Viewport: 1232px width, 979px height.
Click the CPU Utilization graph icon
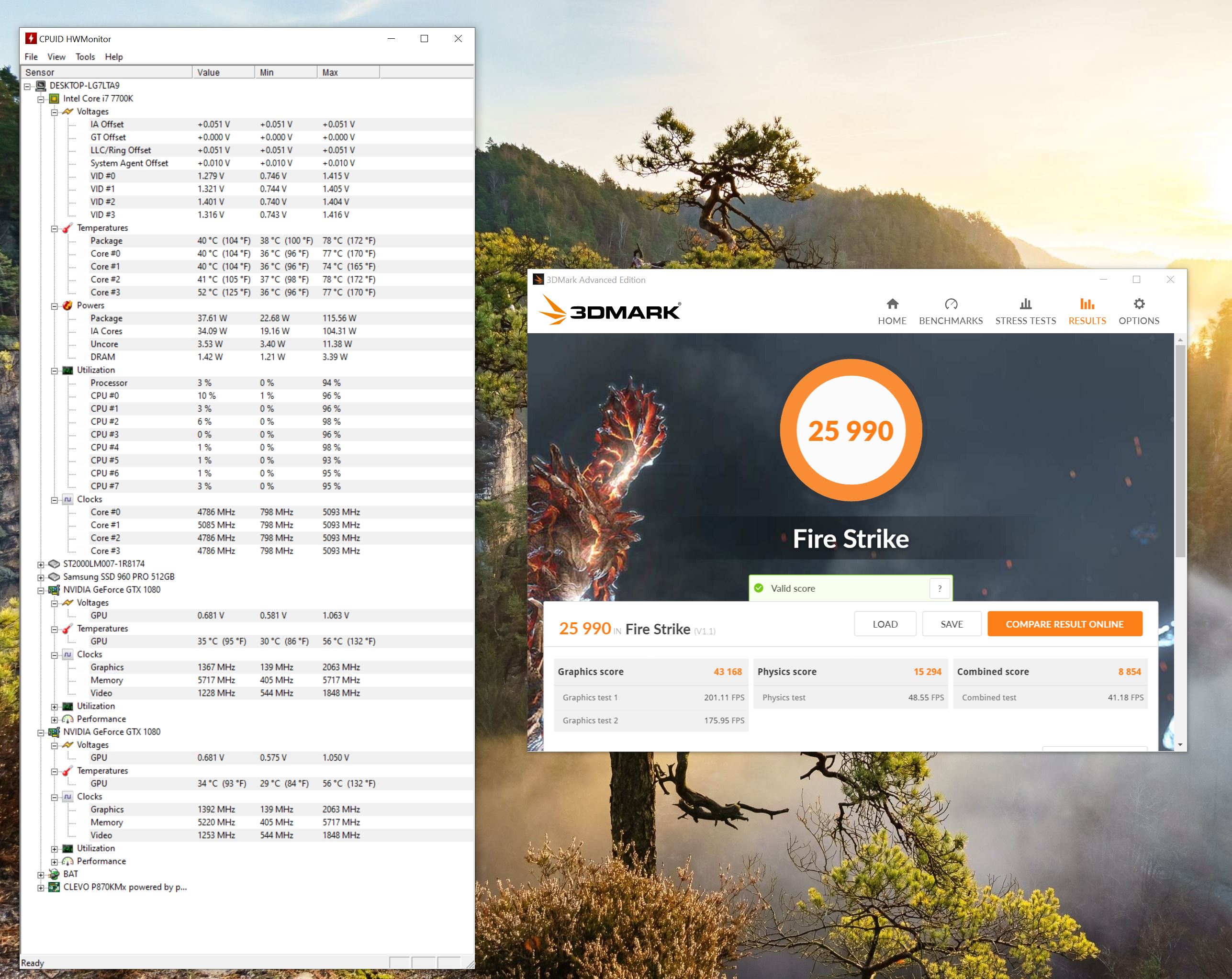(67, 371)
